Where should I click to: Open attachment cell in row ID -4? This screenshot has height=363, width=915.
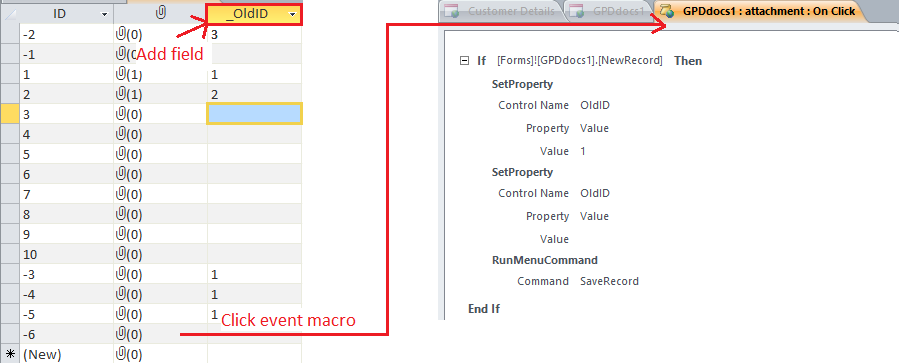click(160, 294)
